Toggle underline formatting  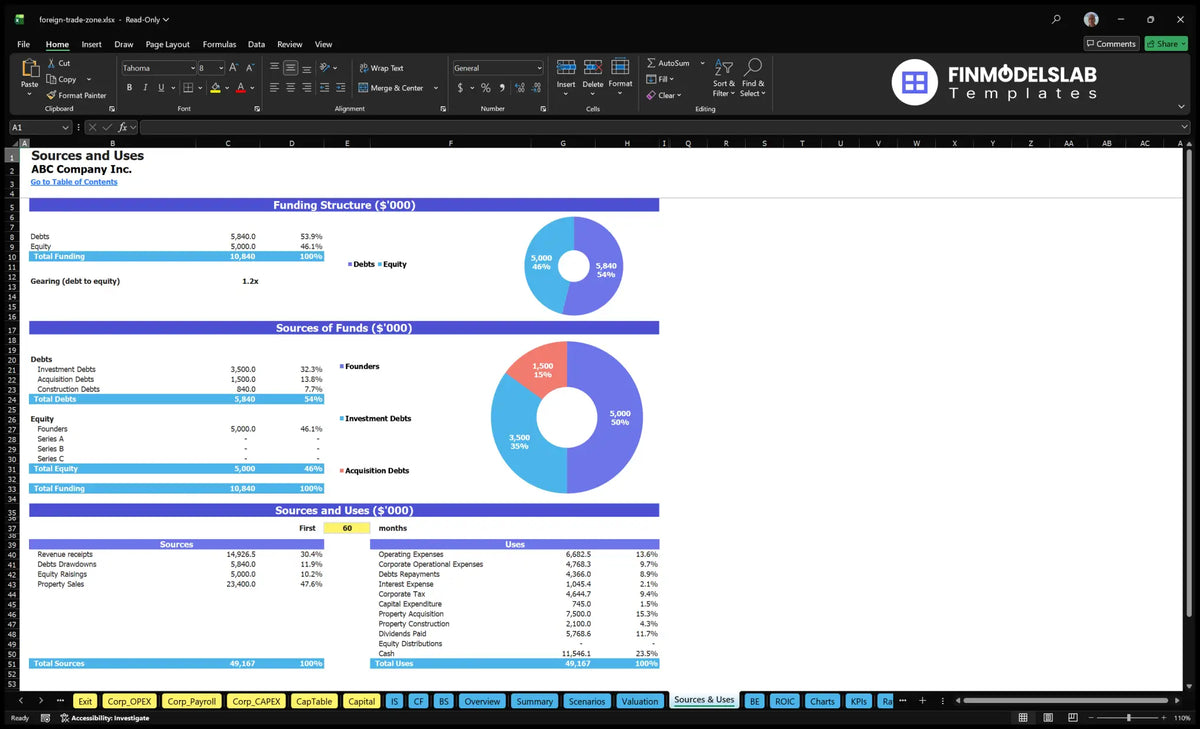pyautogui.click(x=161, y=88)
